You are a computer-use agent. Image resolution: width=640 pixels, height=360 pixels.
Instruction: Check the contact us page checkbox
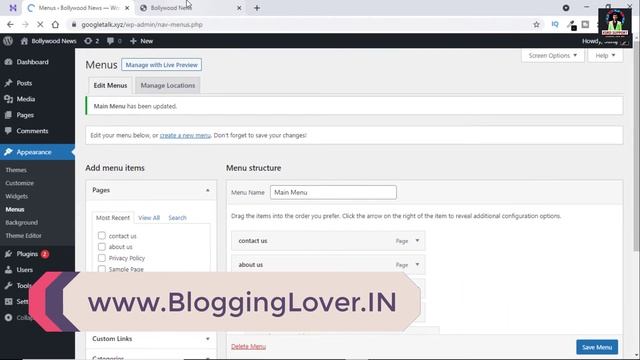tap(102, 236)
